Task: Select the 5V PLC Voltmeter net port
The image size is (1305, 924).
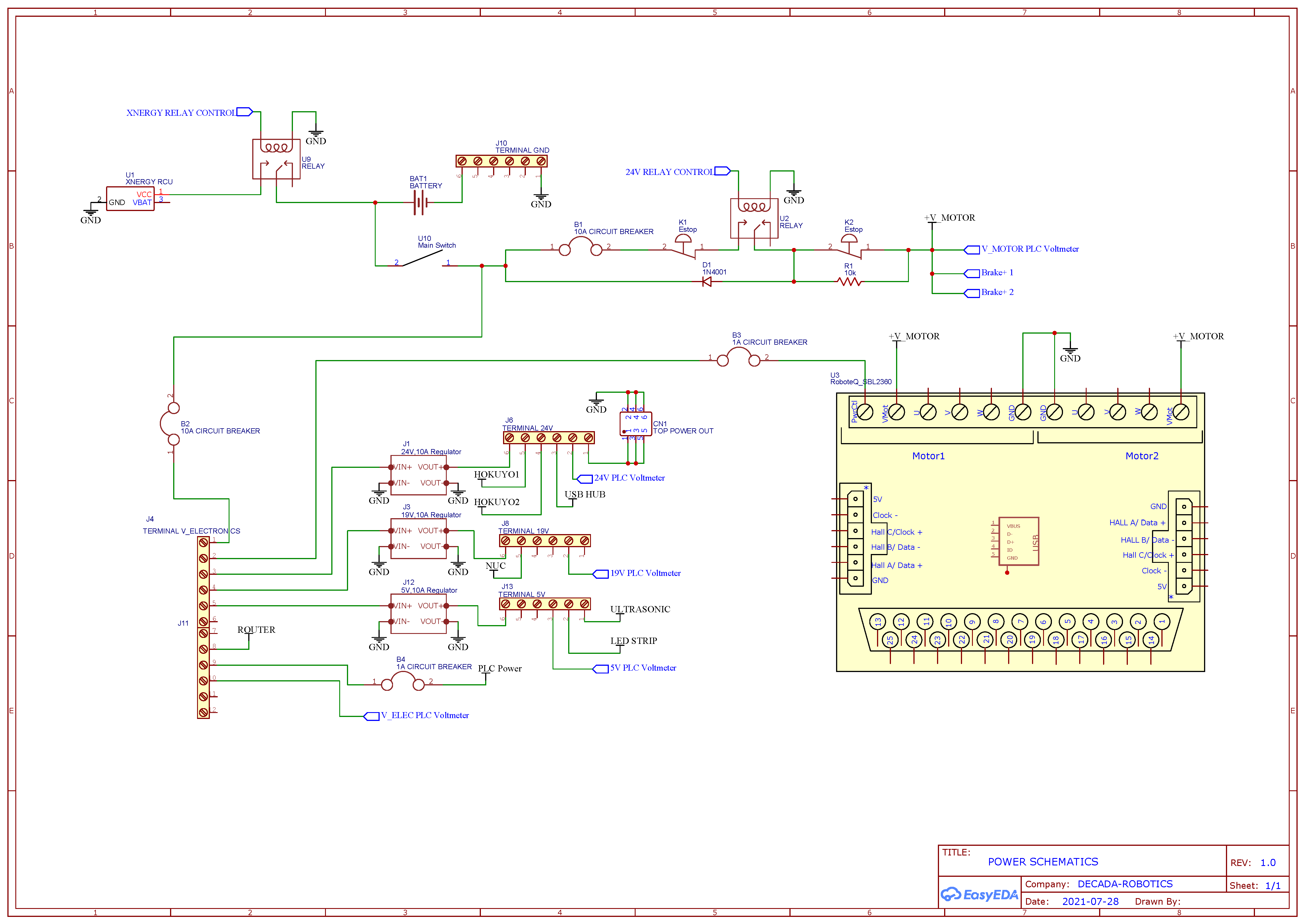Action: pos(634,669)
